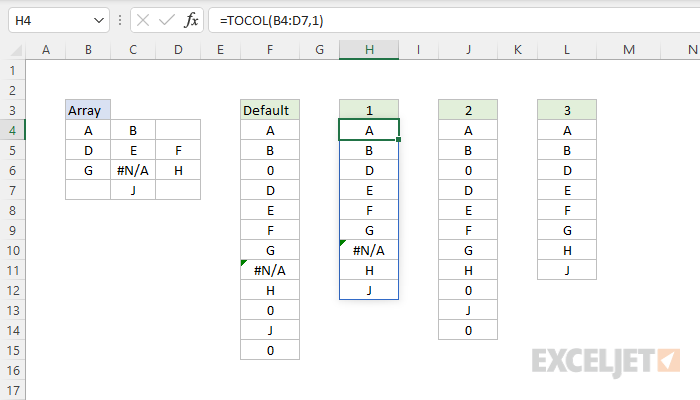Select the #N/A cell in column C
The width and height of the screenshot is (700, 400).
point(133,170)
